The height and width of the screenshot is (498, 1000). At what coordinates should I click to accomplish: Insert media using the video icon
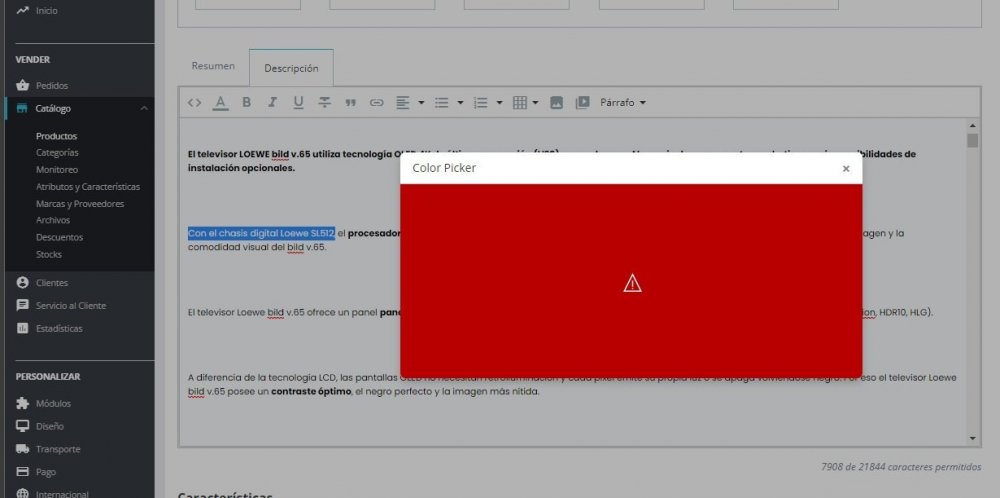pos(582,103)
